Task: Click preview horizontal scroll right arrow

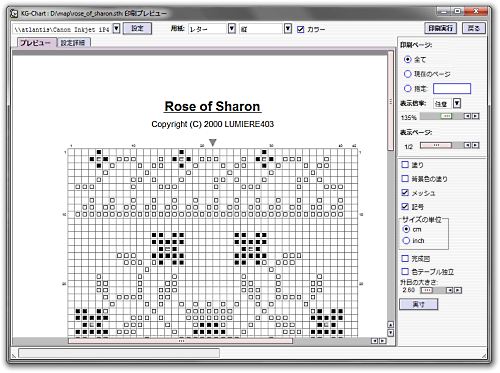Action: 383,341
